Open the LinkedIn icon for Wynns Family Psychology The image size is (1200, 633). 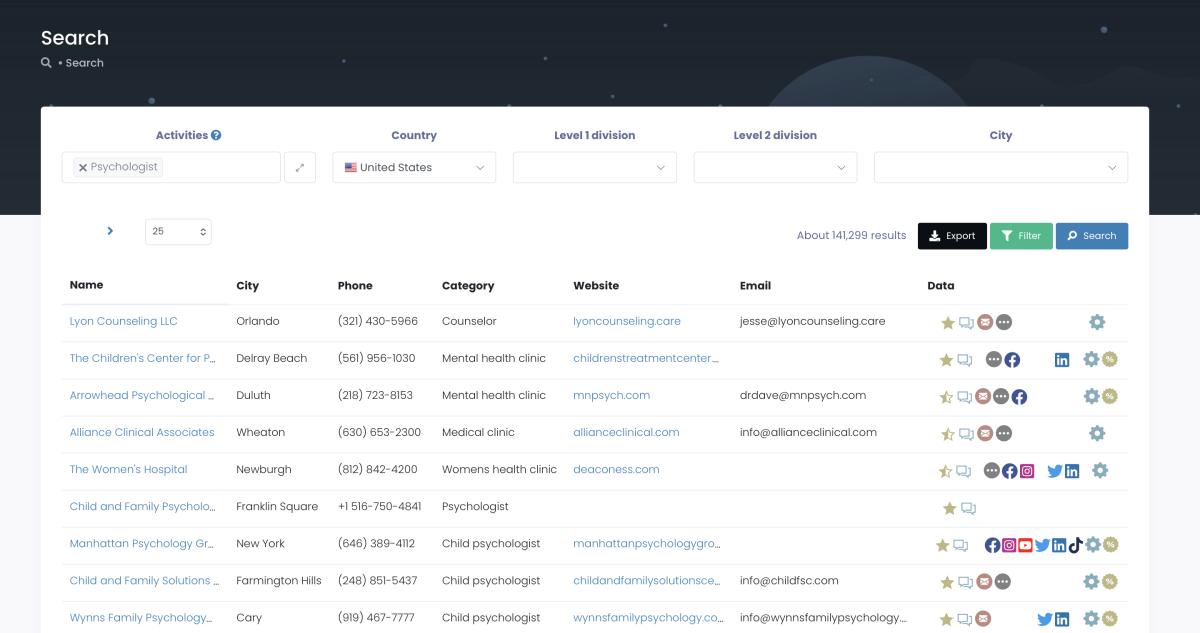pos(1063,617)
